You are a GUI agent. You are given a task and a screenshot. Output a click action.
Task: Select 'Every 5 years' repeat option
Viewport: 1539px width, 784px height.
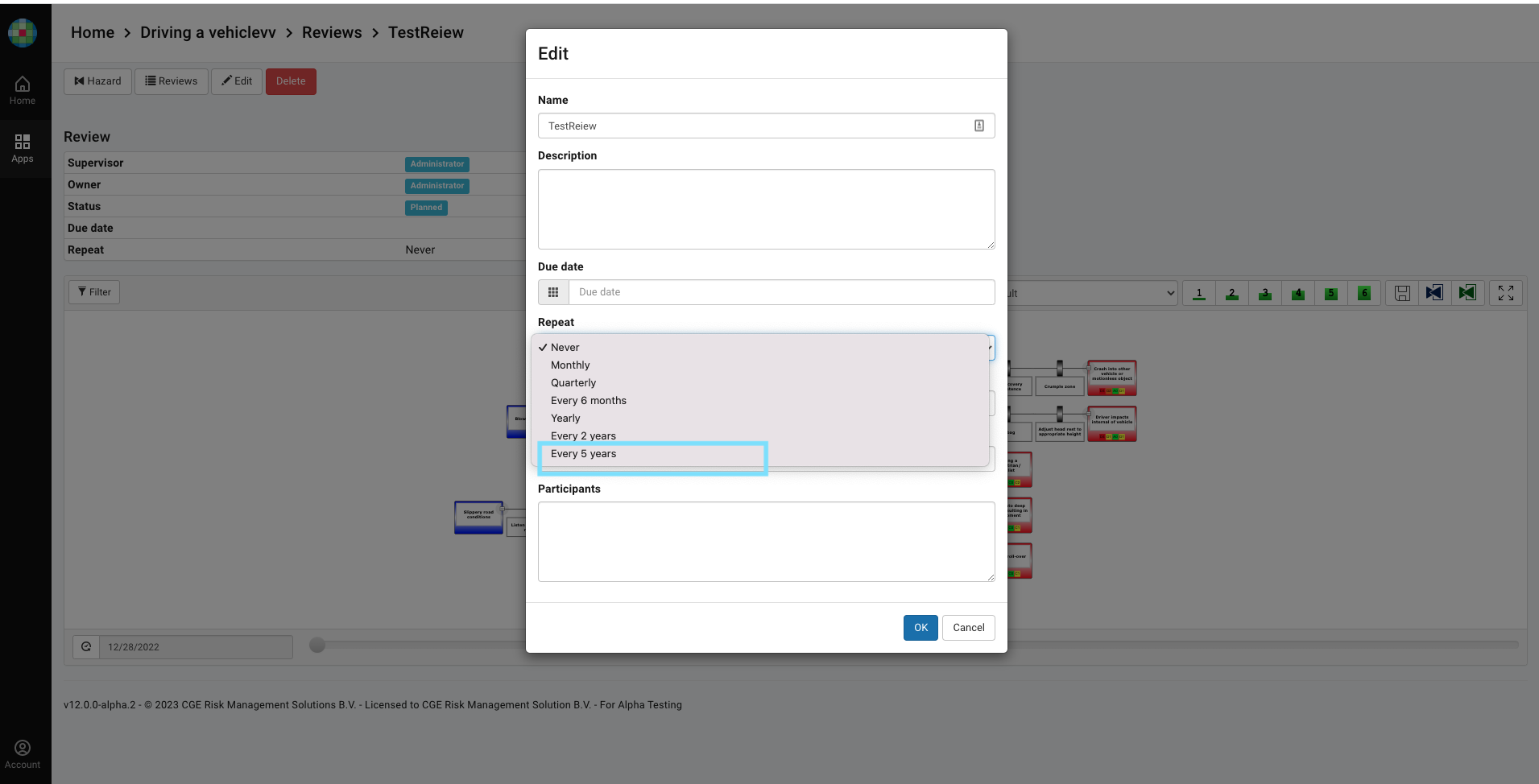click(x=584, y=454)
